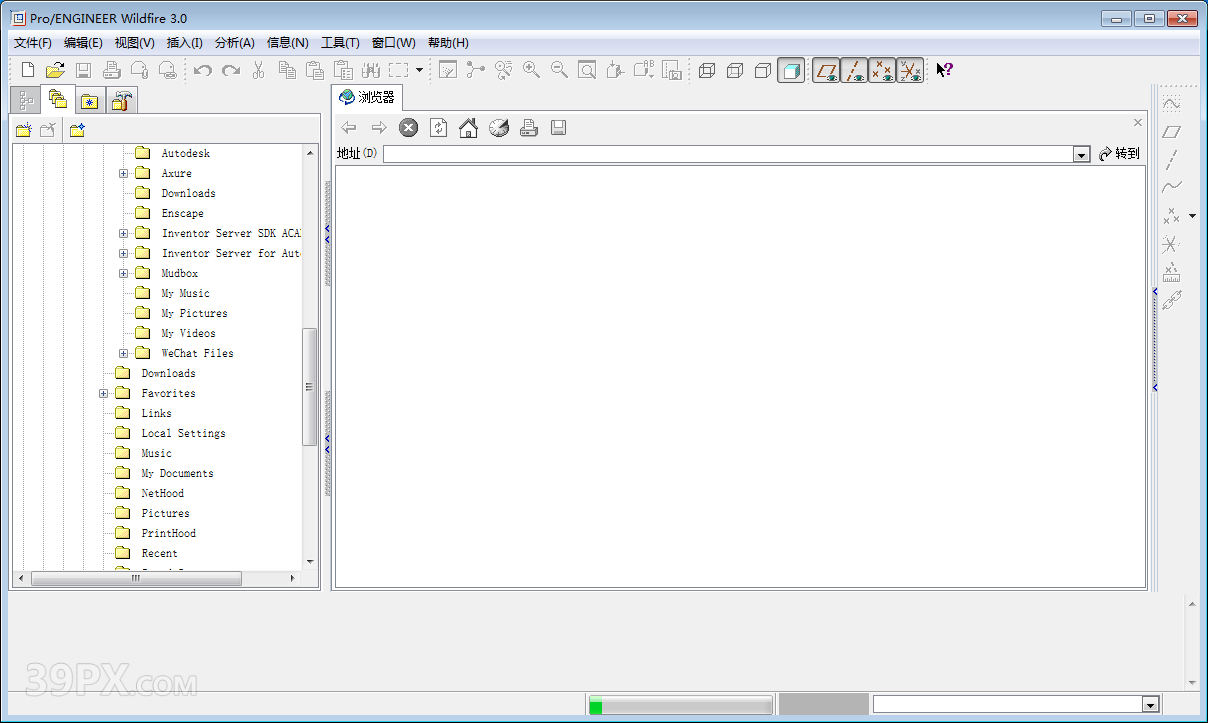The image size is (1208, 723).
Task: Toggle datum points visibility
Action: (882, 71)
